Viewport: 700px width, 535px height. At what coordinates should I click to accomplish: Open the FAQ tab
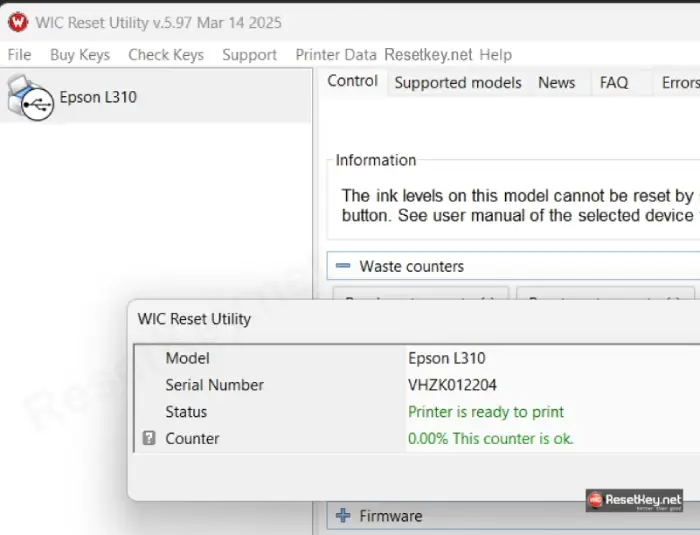(614, 83)
